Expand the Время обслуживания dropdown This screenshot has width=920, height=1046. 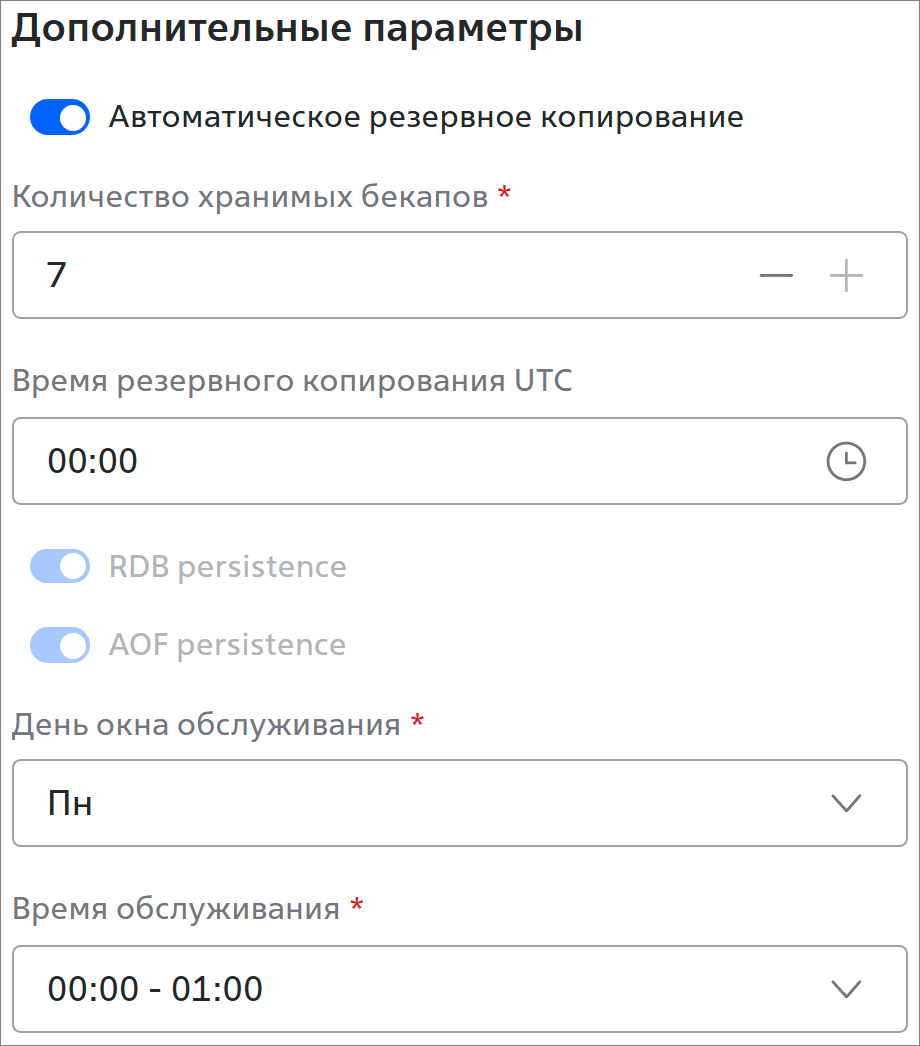pyautogui.click(x=460, y=989)
